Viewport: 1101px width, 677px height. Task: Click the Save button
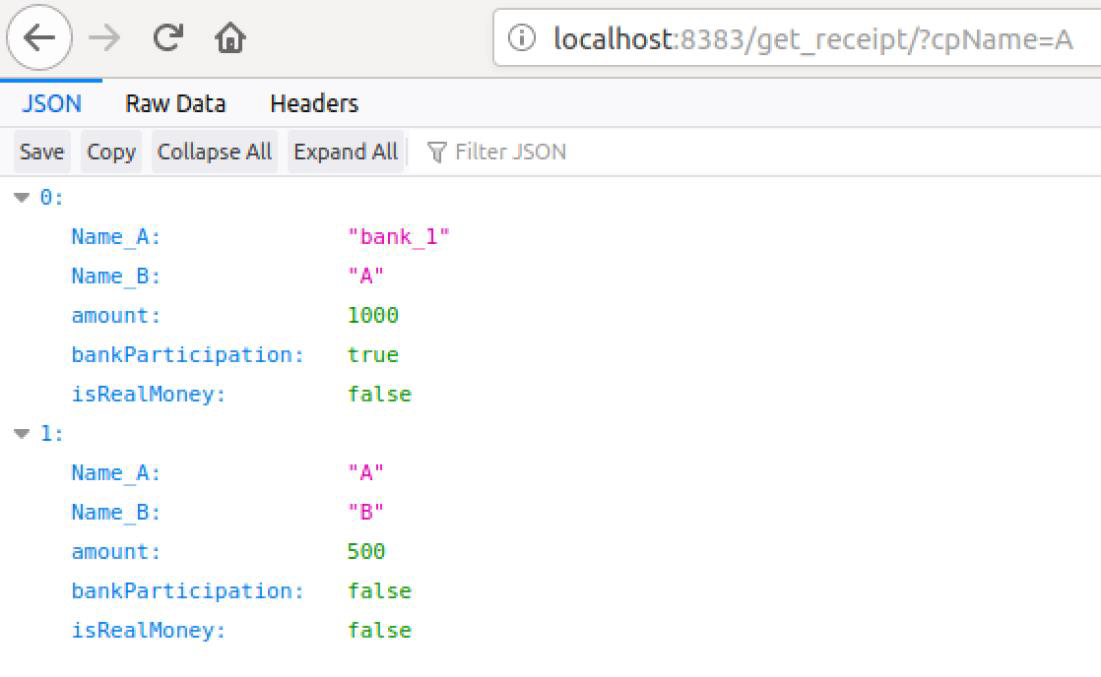click(x=42, y=152)
